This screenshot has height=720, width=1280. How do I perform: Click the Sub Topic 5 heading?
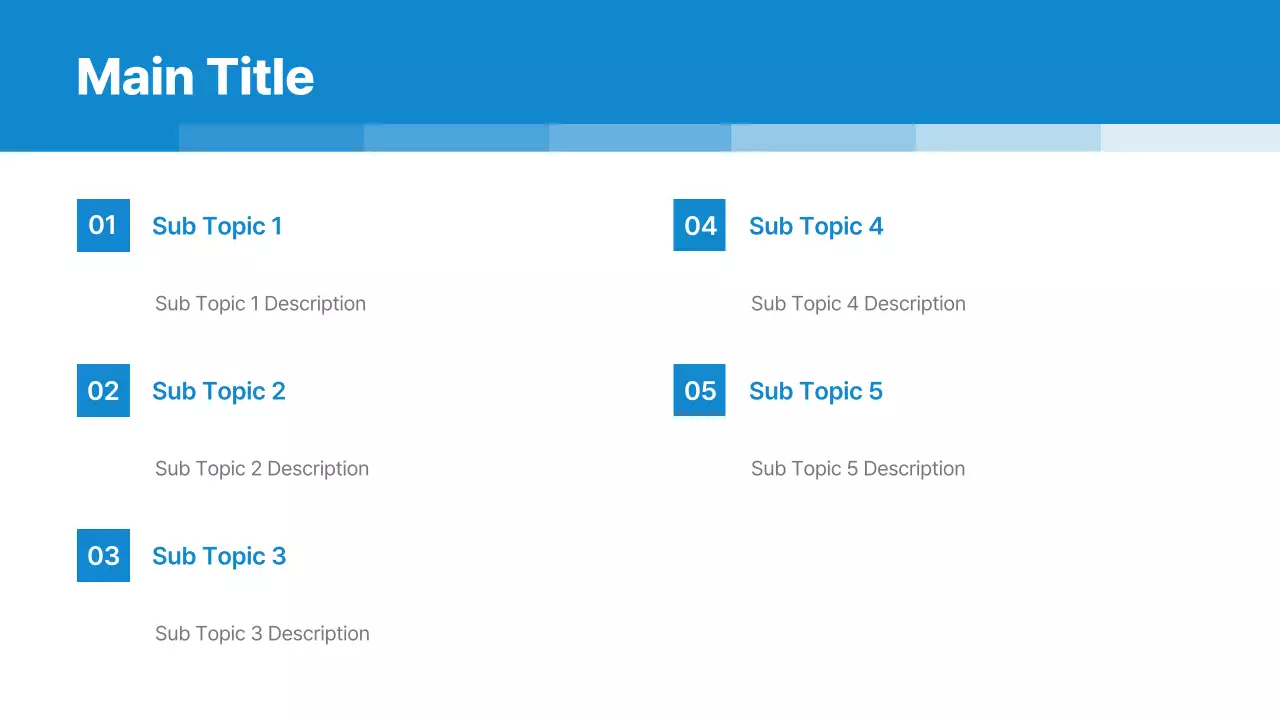(816, 391)
